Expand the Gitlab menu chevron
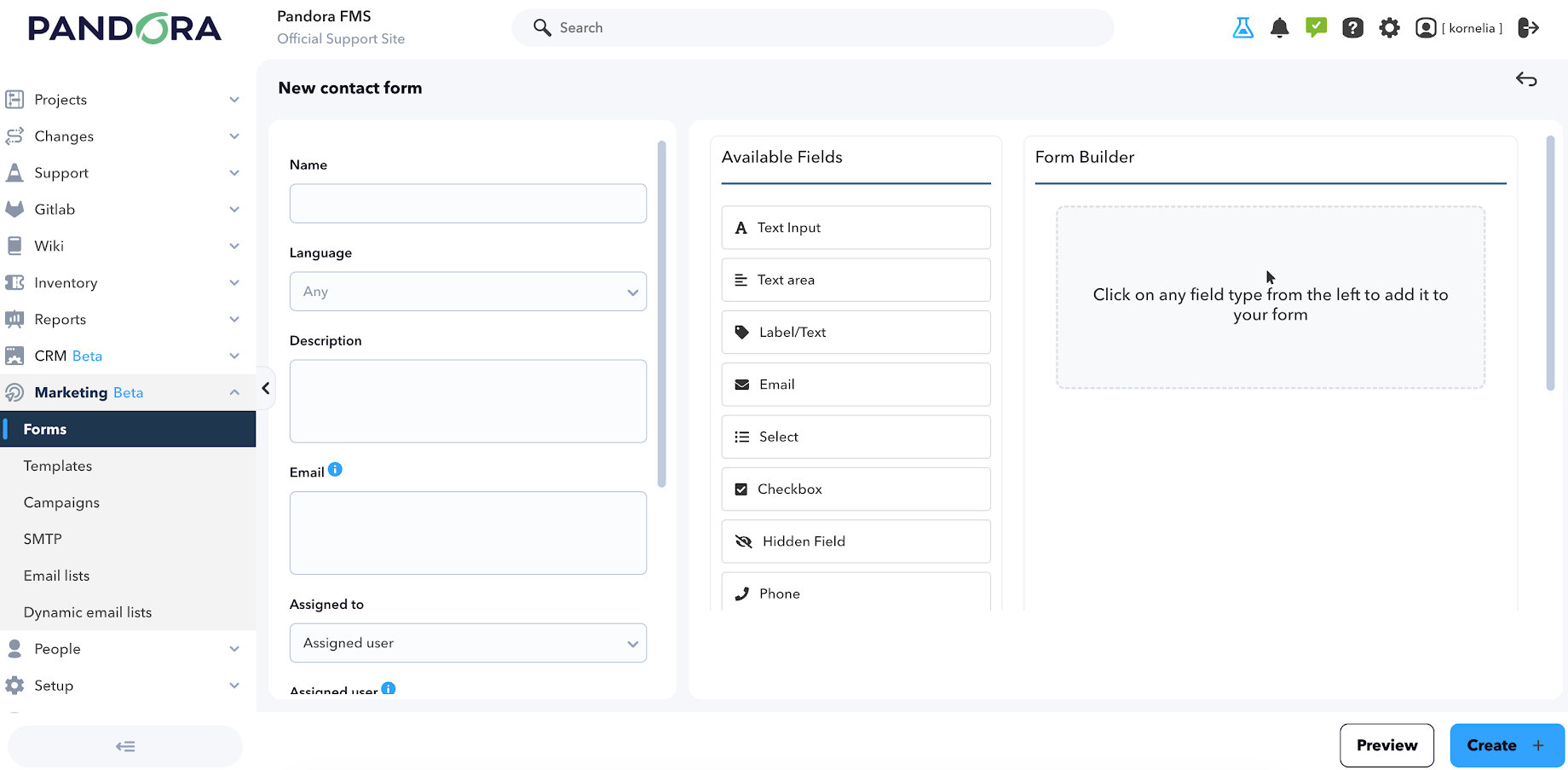1568x770 pixels. coord(234,210)
